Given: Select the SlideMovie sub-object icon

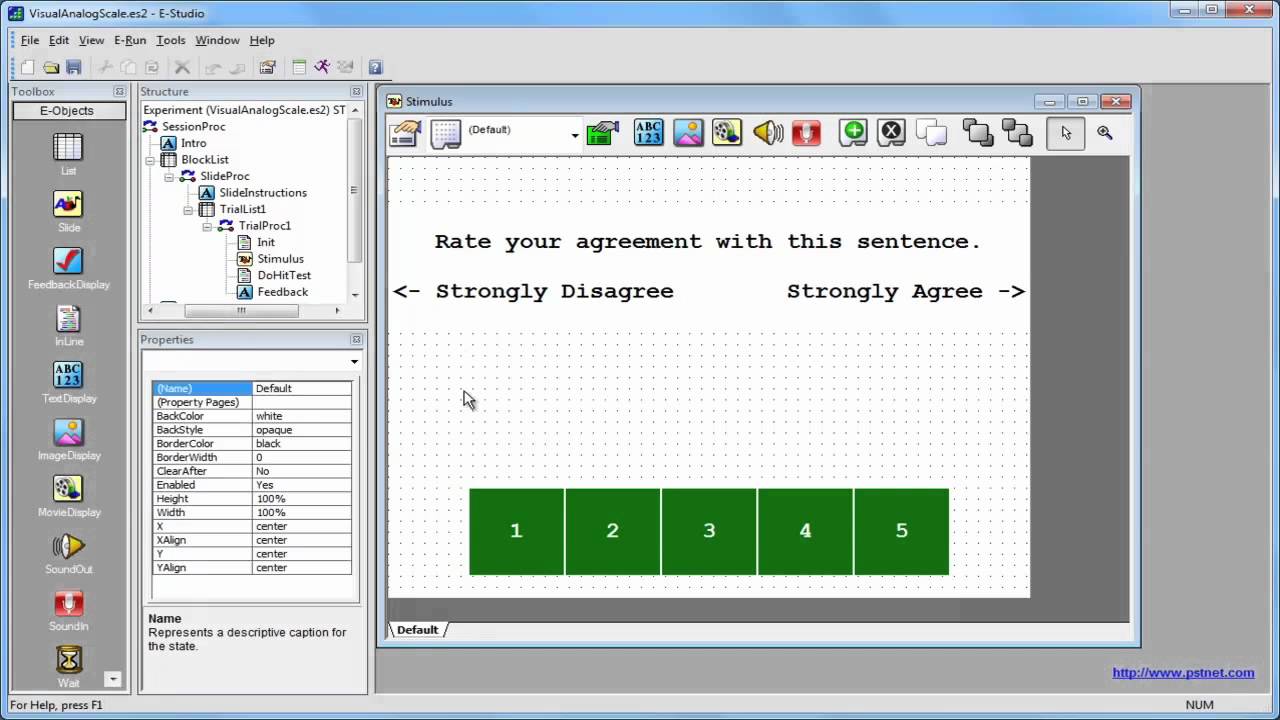Looking at the screenshot, I should pyautogui.click(x=727, y=132).
